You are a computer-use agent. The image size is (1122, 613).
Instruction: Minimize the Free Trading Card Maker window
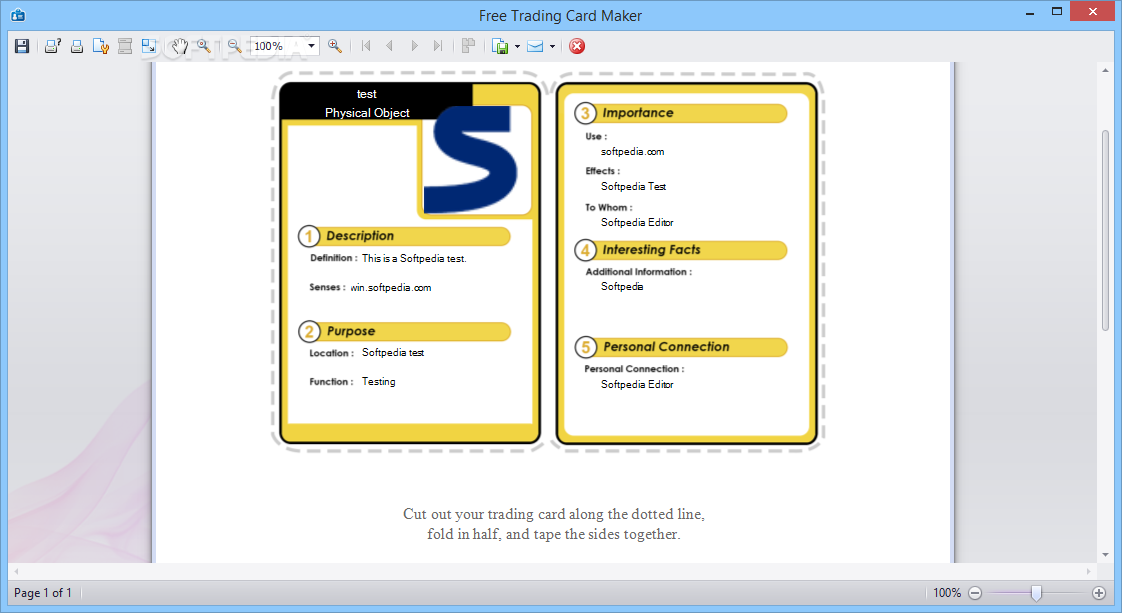pos(1030,13)
